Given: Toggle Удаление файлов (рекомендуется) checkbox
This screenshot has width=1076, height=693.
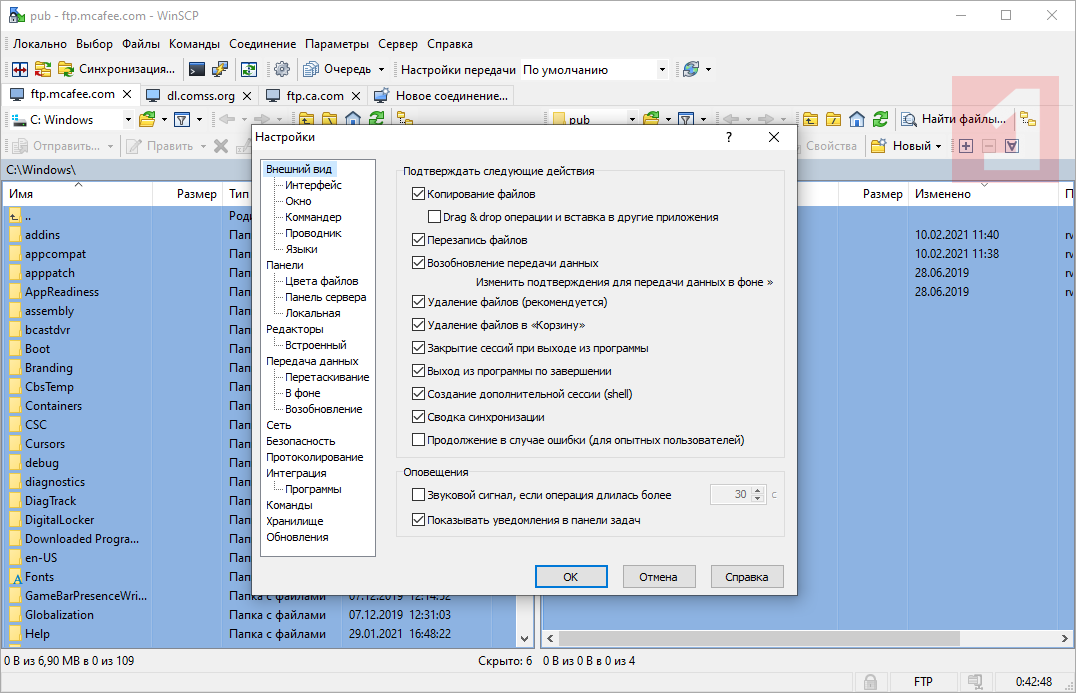Looking at the screenshot, I should (x=419, y=302).
